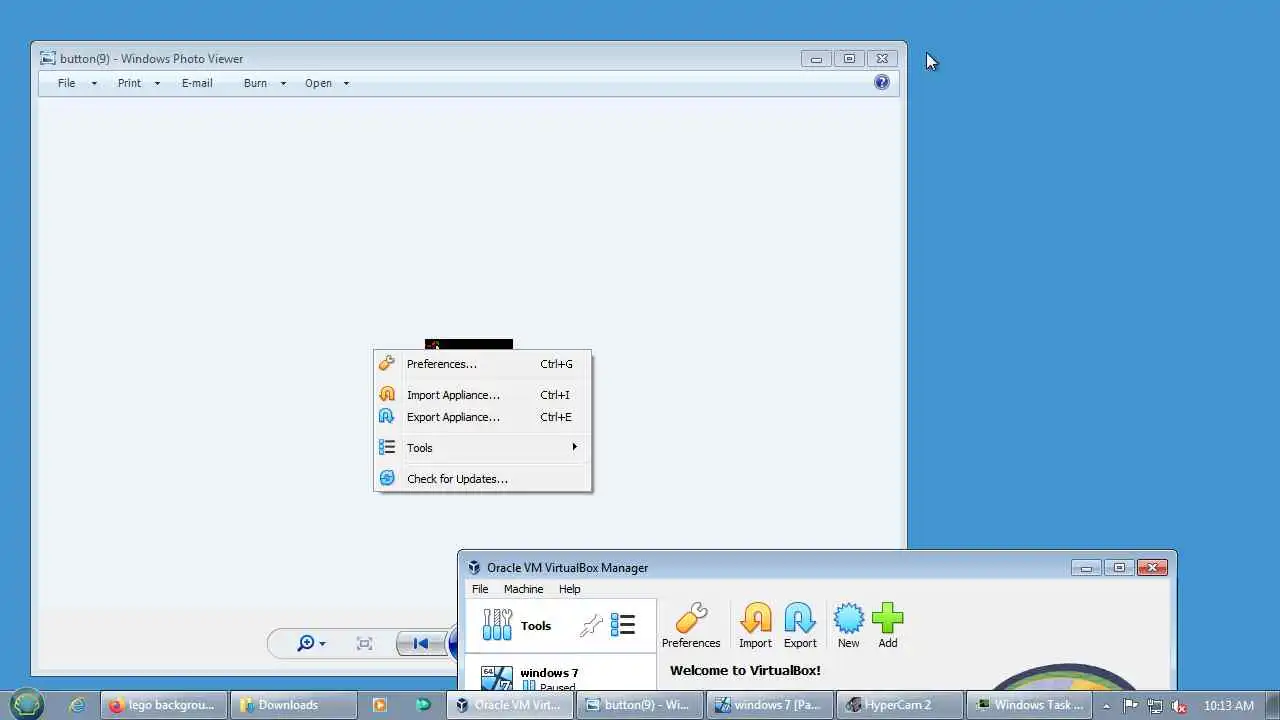The height and width of the screenshot is (720, 1280).
Task: Switch to windows 7 [Paused] taskbar button
Action: tap(770, 705)
